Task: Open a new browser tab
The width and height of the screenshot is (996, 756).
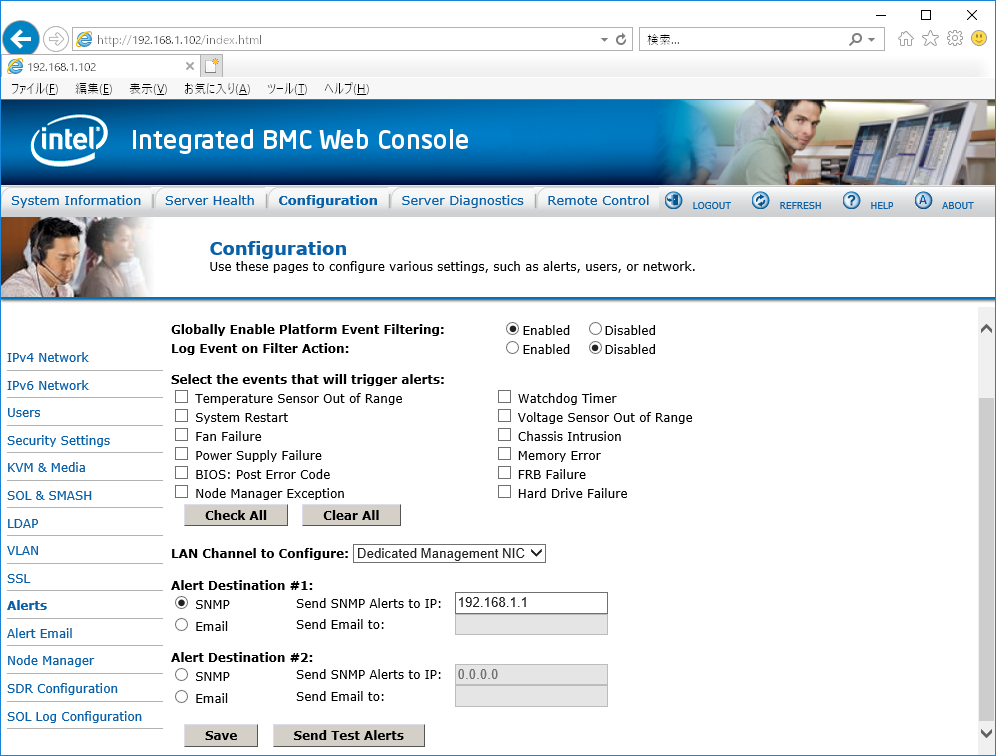Action: point(212,66)
